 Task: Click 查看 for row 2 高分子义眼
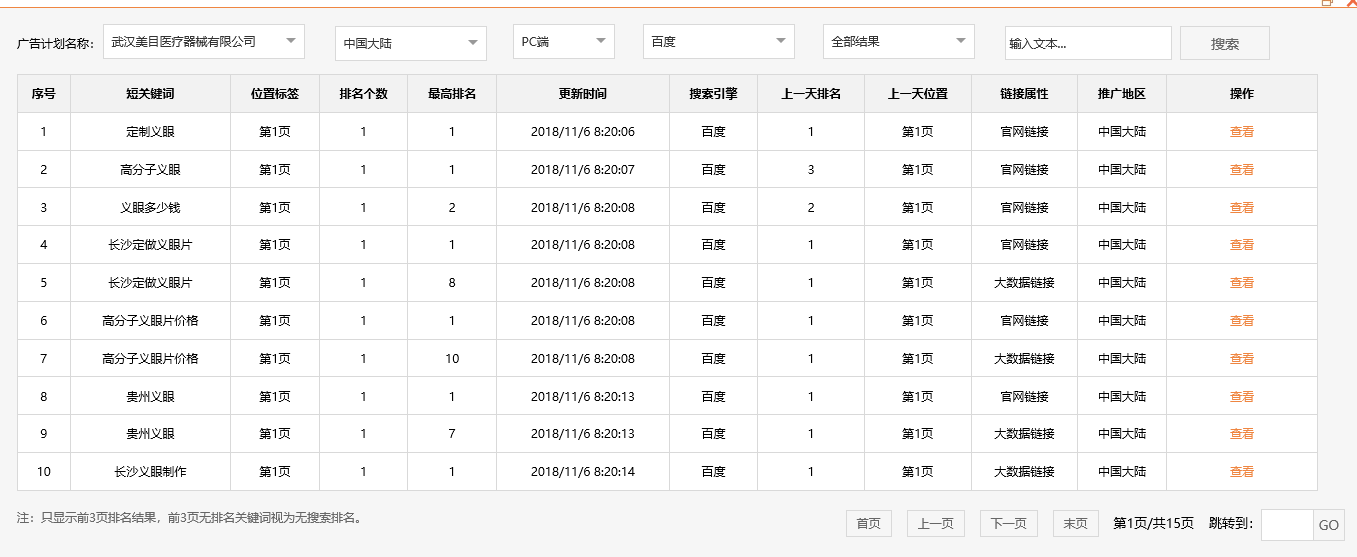pyautogui.click(x=1242, y=170)
